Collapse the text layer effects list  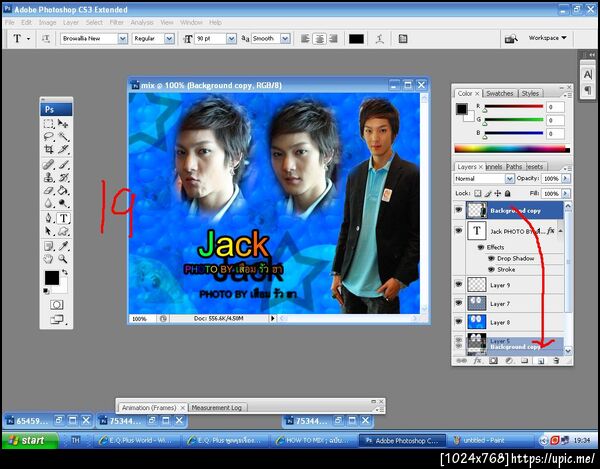point(560,231)
